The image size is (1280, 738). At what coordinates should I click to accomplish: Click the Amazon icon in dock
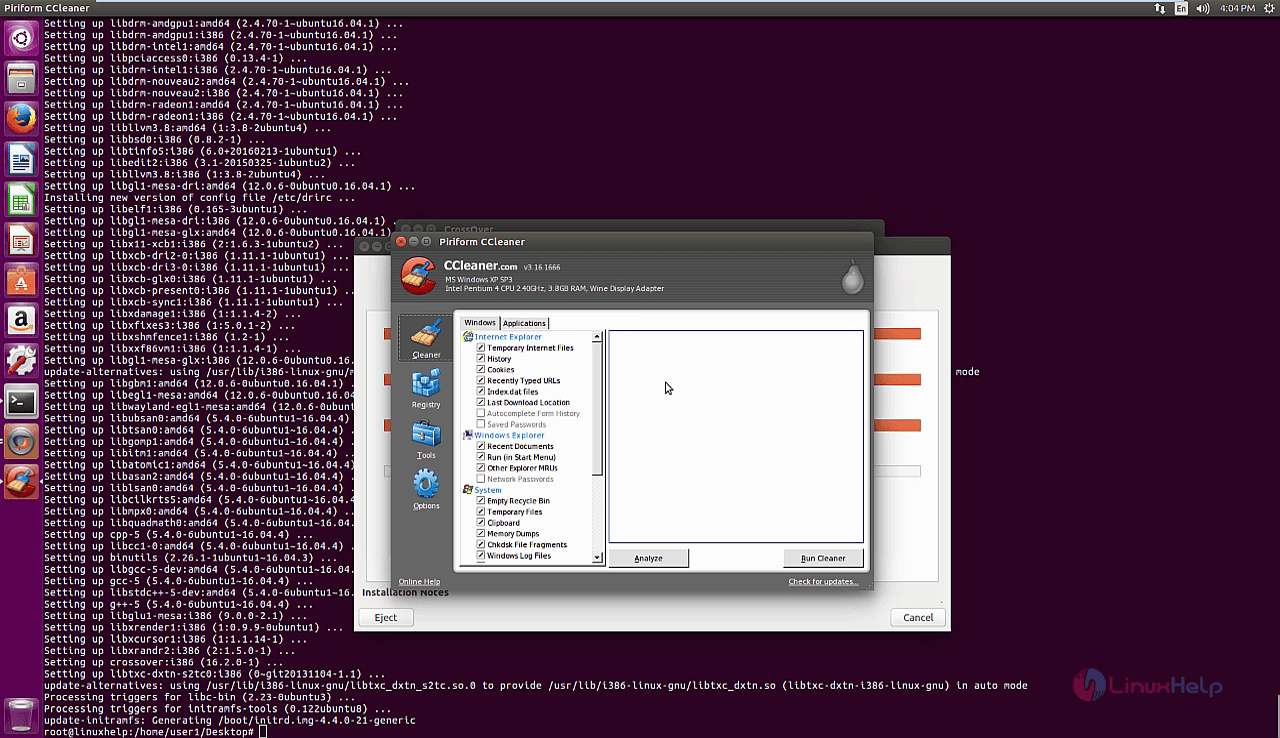point(22,321)
